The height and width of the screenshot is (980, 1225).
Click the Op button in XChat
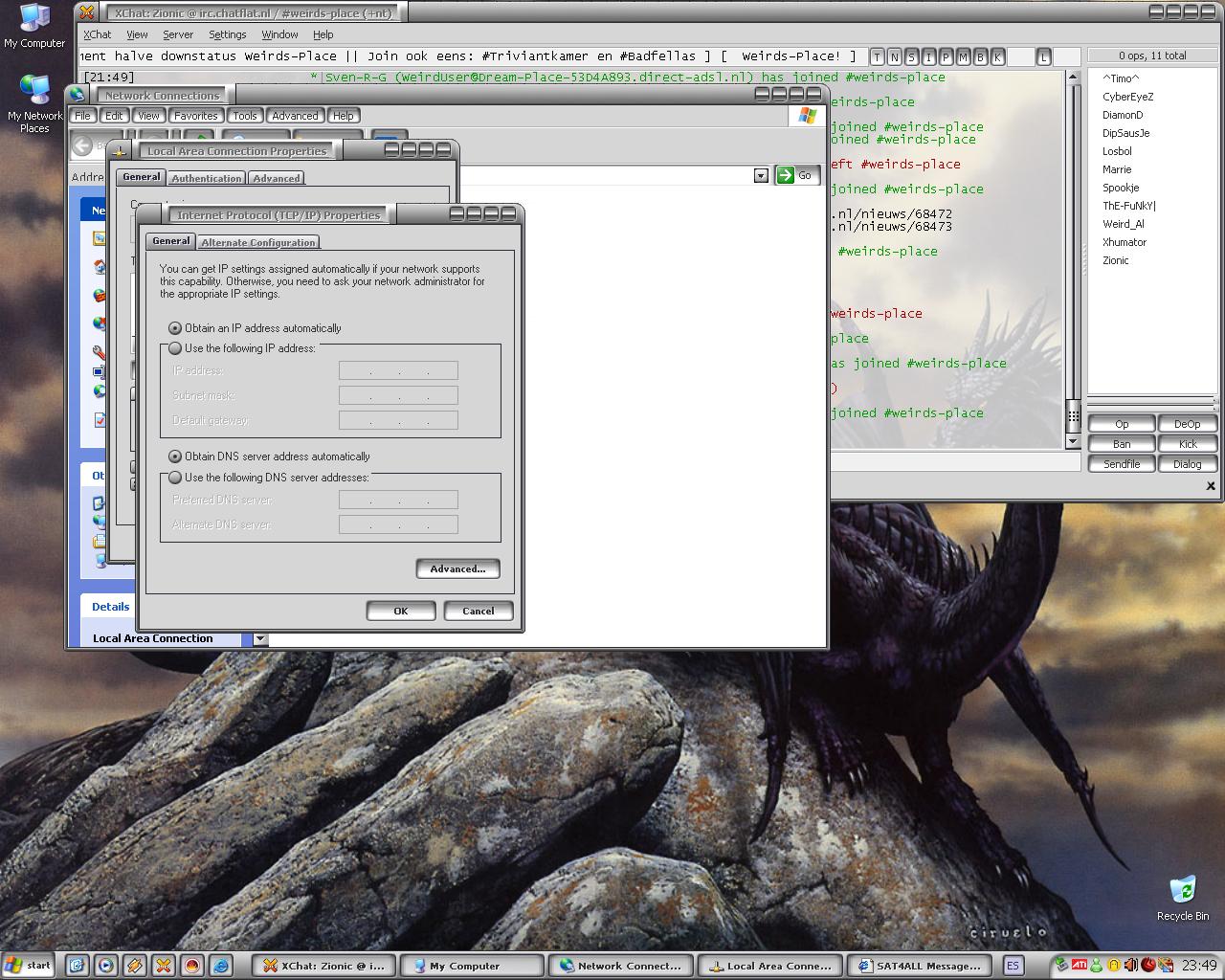click(x=1122, y=424)
